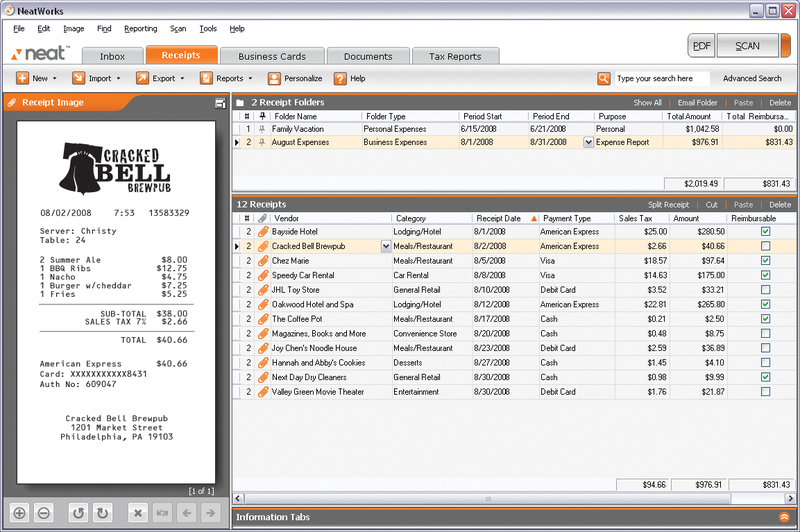Uncheck Reimbursable for Bayside Hotel
Screen dimensions: 800x532
tap(765, 231)
